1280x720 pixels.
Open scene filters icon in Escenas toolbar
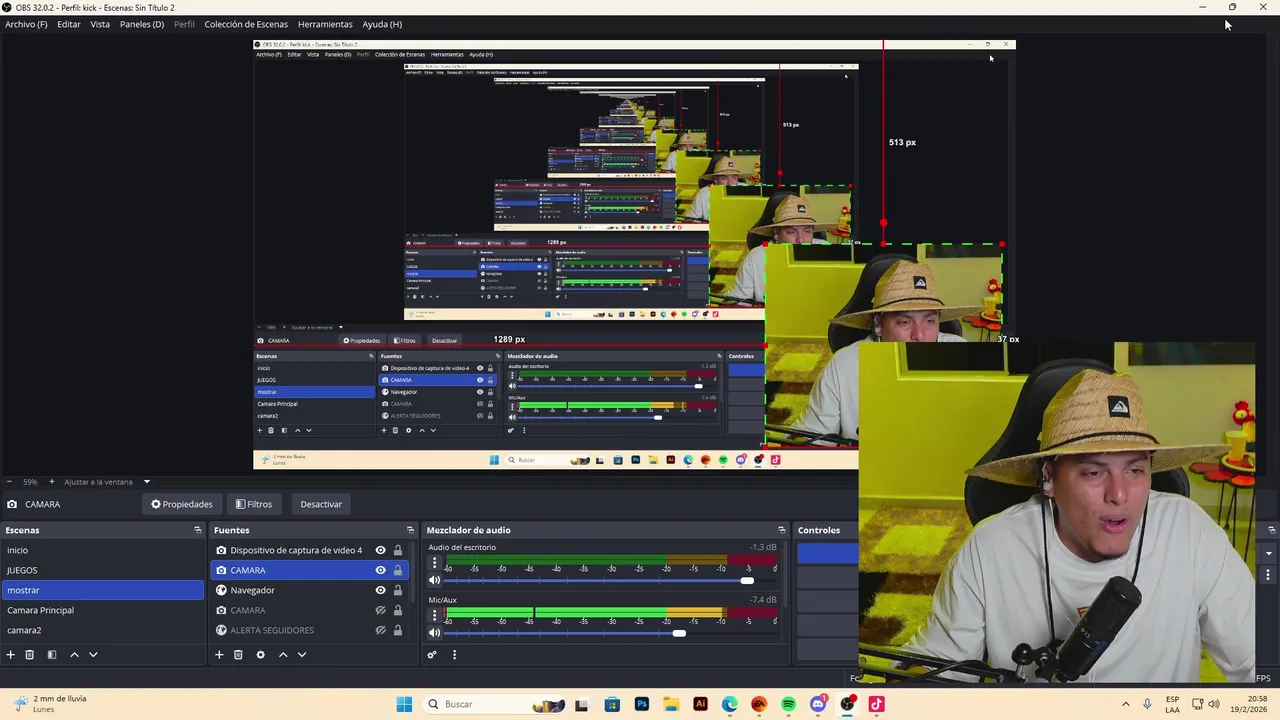(52, 655)
